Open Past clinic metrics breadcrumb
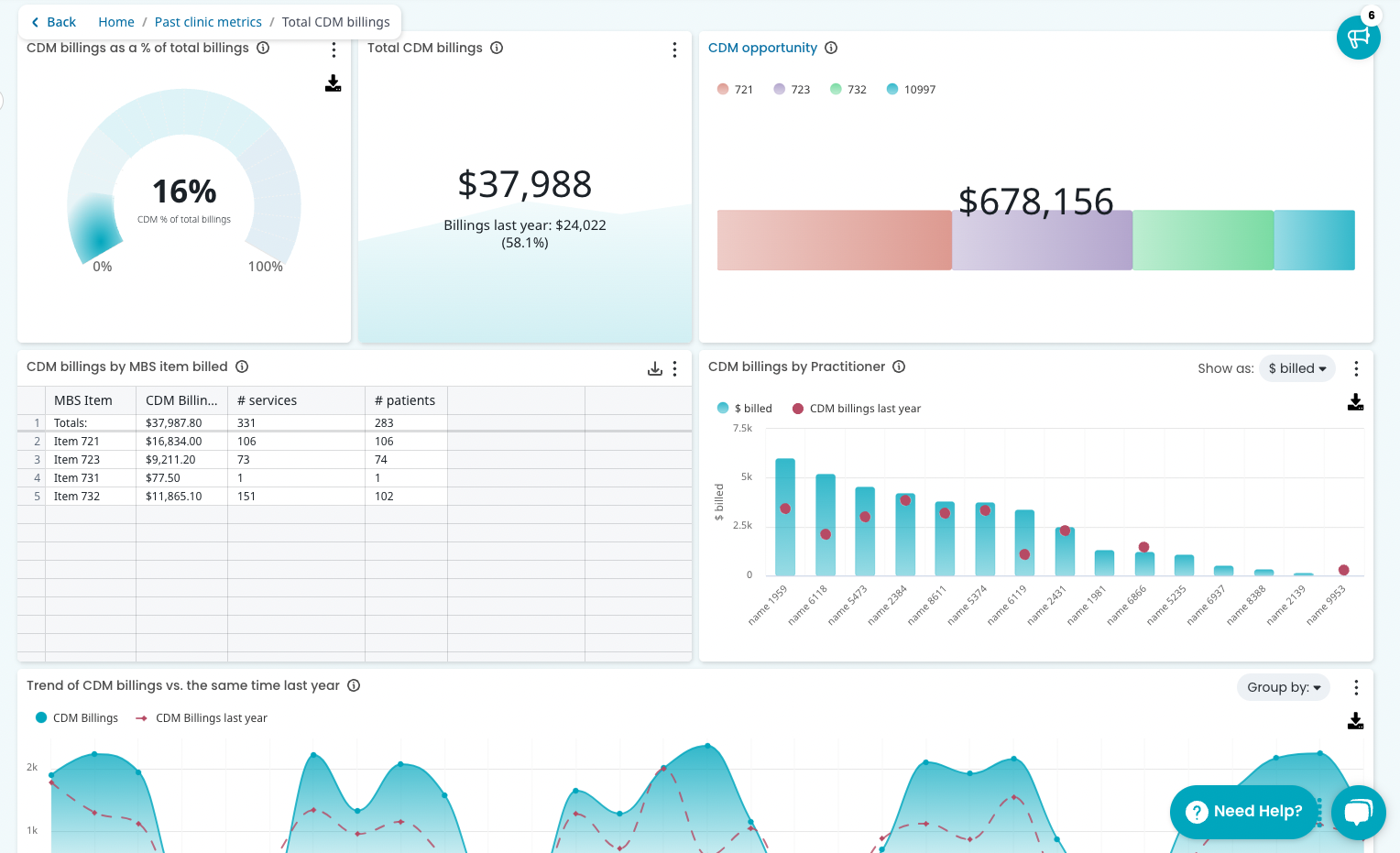The width and height of the screenshot is (1400, 853). pos(208,22)
